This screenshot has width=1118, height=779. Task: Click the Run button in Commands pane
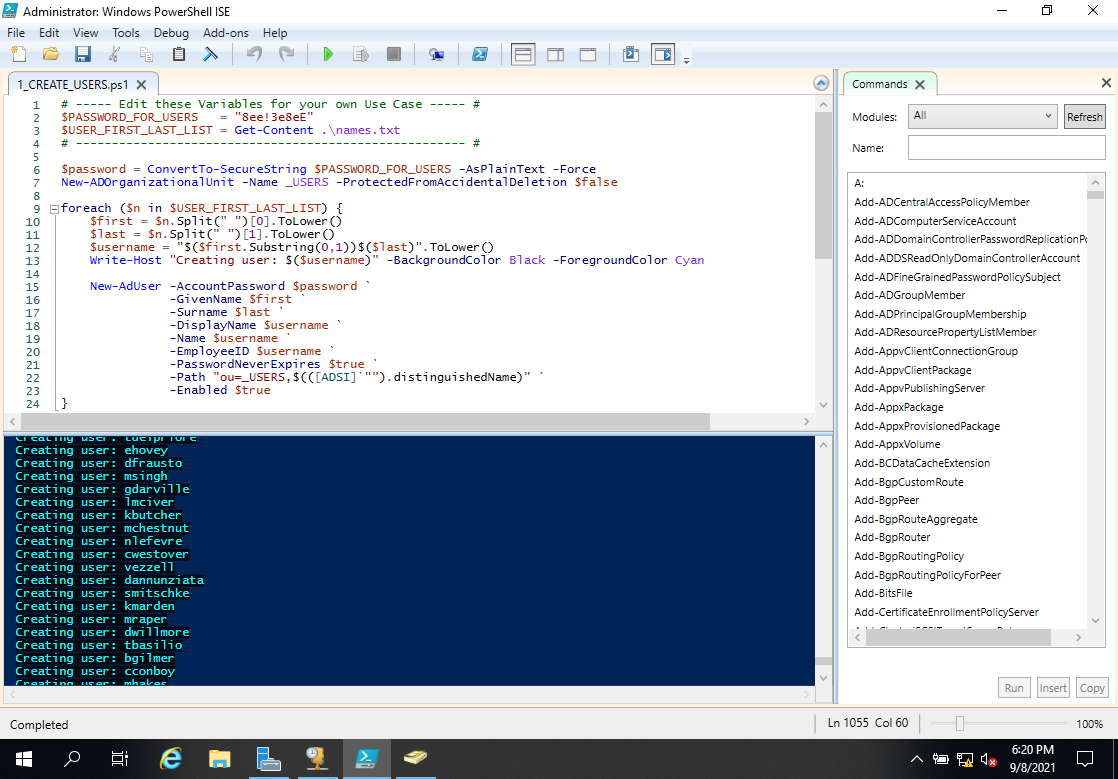tap(1014, 688)
